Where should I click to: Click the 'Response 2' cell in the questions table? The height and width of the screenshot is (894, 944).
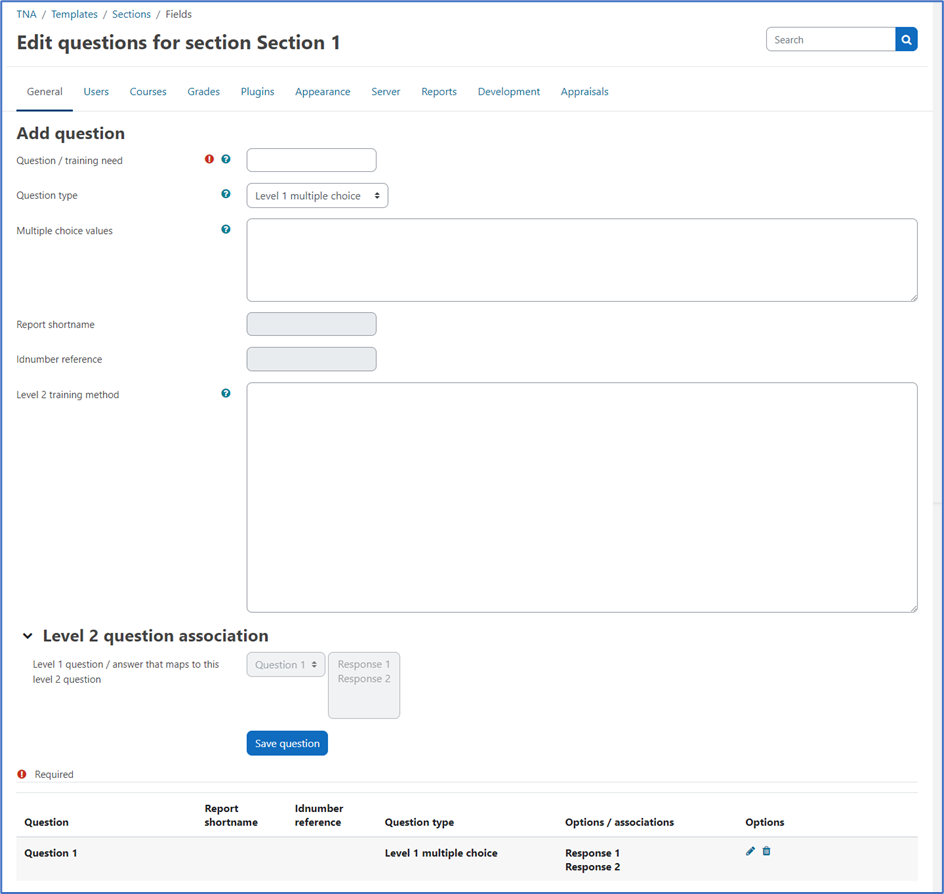point(592,867)
